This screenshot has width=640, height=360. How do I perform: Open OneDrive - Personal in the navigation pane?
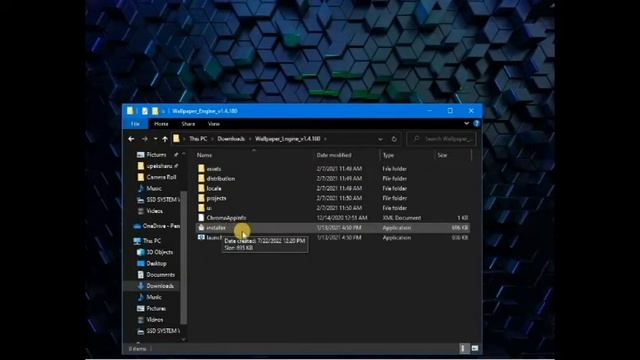[161, 226]
